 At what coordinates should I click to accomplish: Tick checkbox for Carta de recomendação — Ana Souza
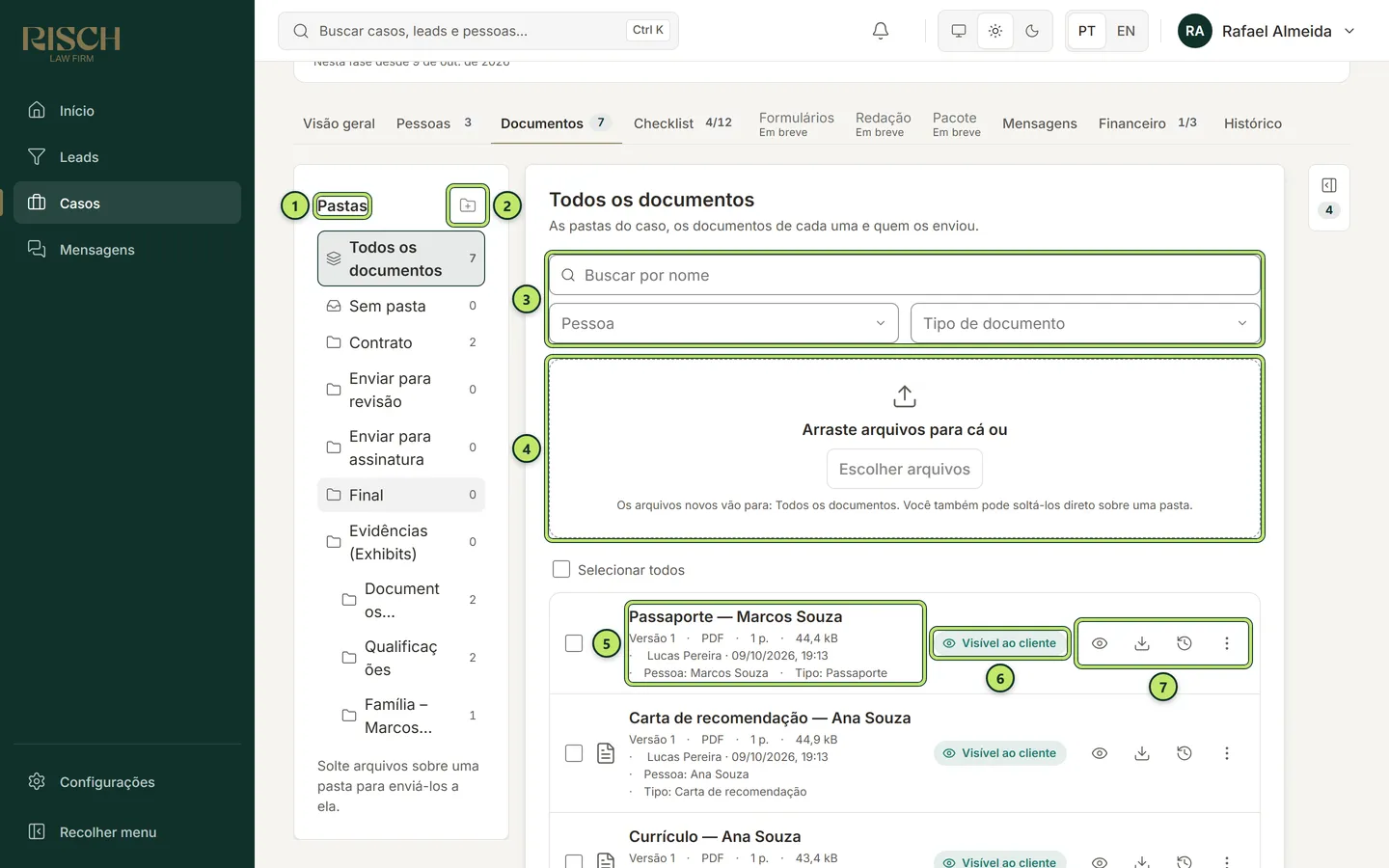tap(574, 753)
